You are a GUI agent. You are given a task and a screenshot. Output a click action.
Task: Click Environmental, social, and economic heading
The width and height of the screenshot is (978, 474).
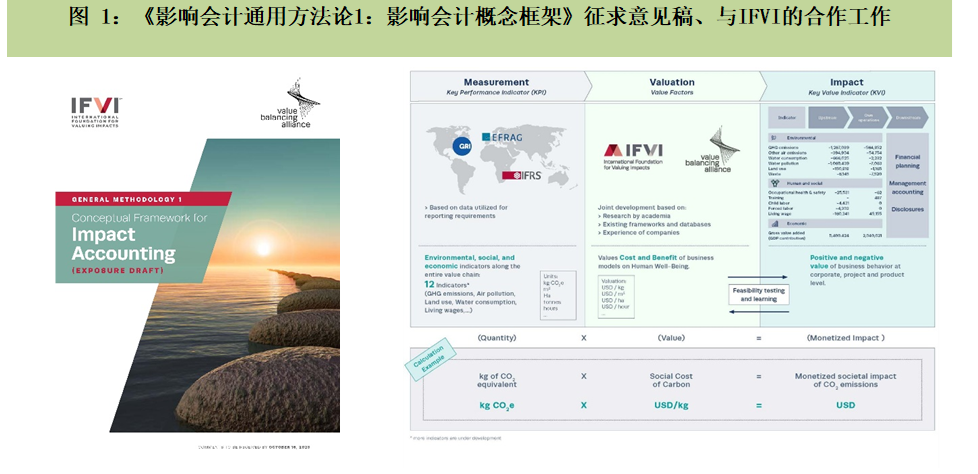pyautogui.click(x=472, y=261)
